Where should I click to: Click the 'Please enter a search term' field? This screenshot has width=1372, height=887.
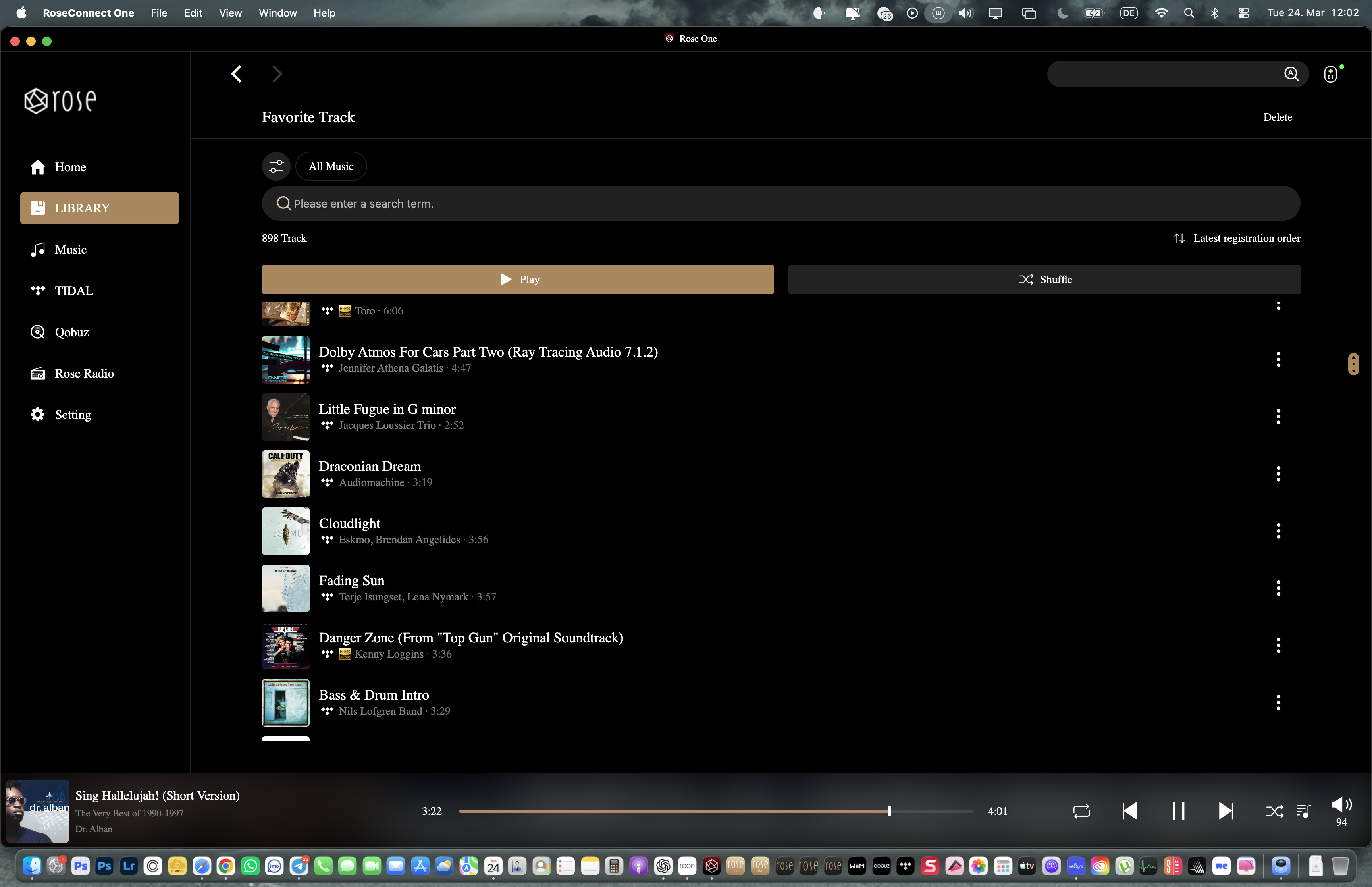click(x=780, y=203)
